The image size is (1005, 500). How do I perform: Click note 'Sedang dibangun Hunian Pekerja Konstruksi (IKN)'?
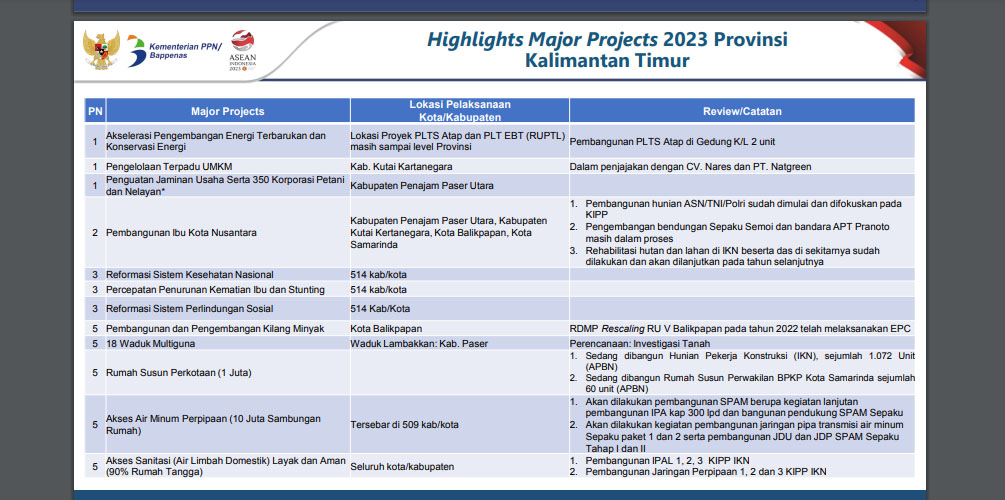(743, 361)
